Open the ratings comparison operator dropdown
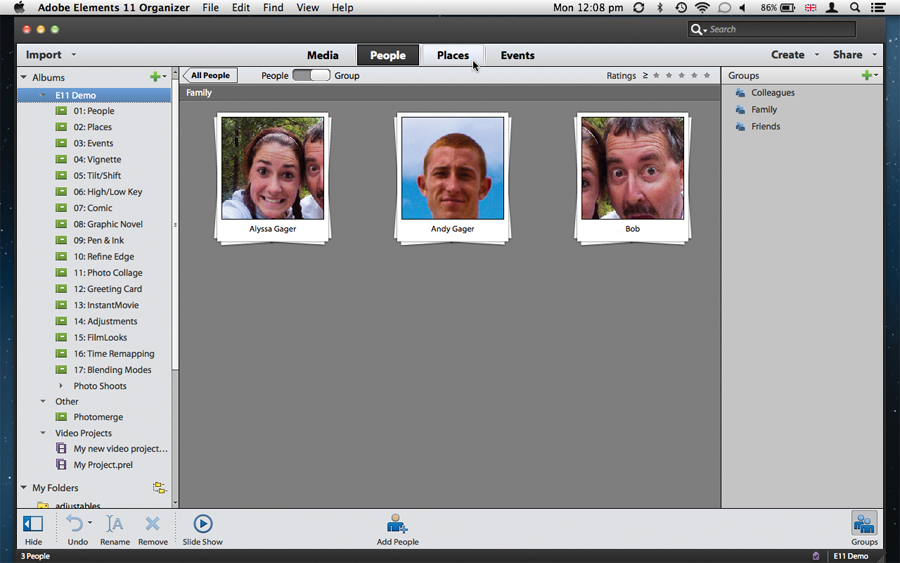This screenshot has height=563, width=900. coord(645,75)
